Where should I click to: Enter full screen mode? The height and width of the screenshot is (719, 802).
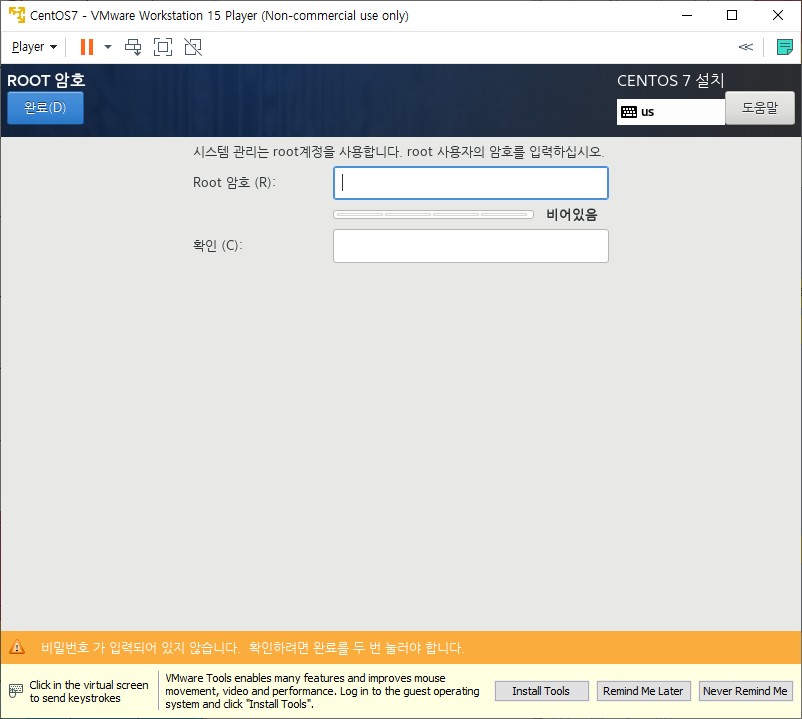163,47
